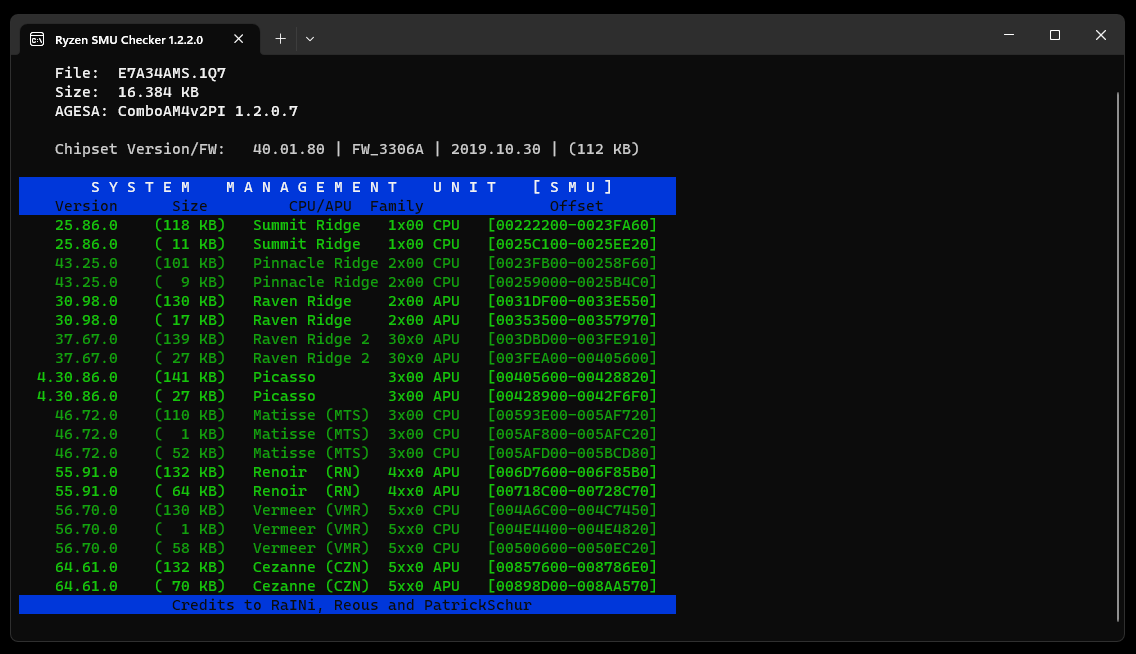This screenshot has height=654, width=1136.
Task: Click offset [00259000-0025B4C0]
Action: point(572,282)
